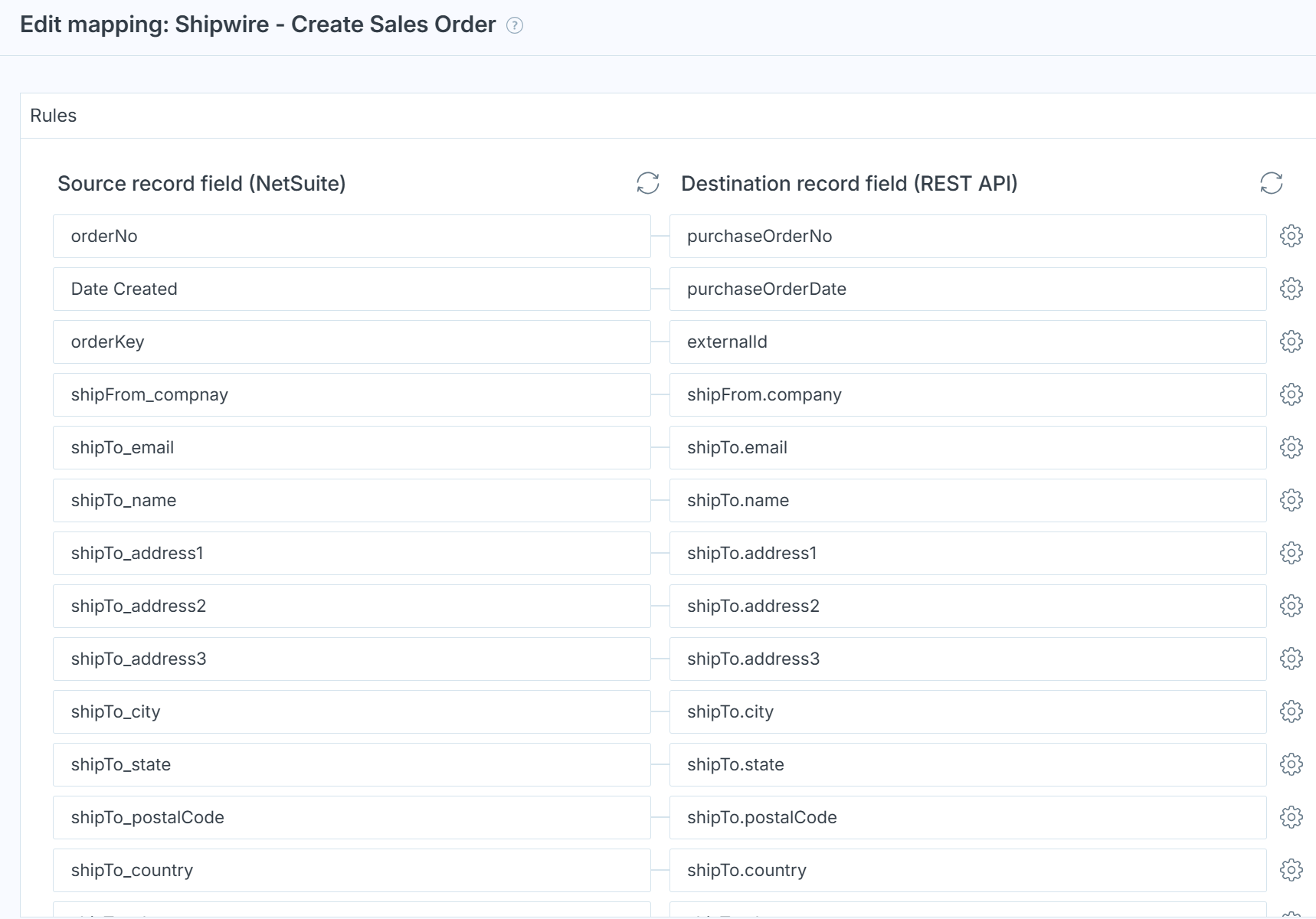Click the orderNo source field

(351, 236)
